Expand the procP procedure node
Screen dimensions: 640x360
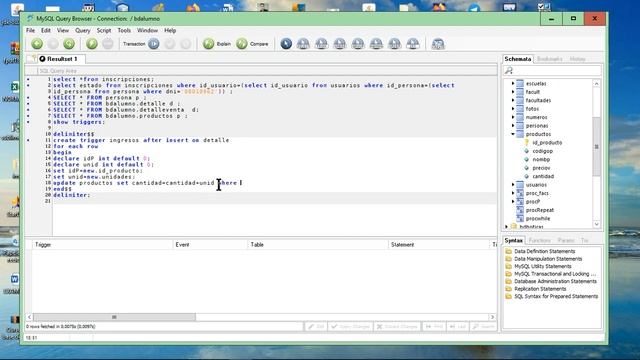(x=513, y=202)
